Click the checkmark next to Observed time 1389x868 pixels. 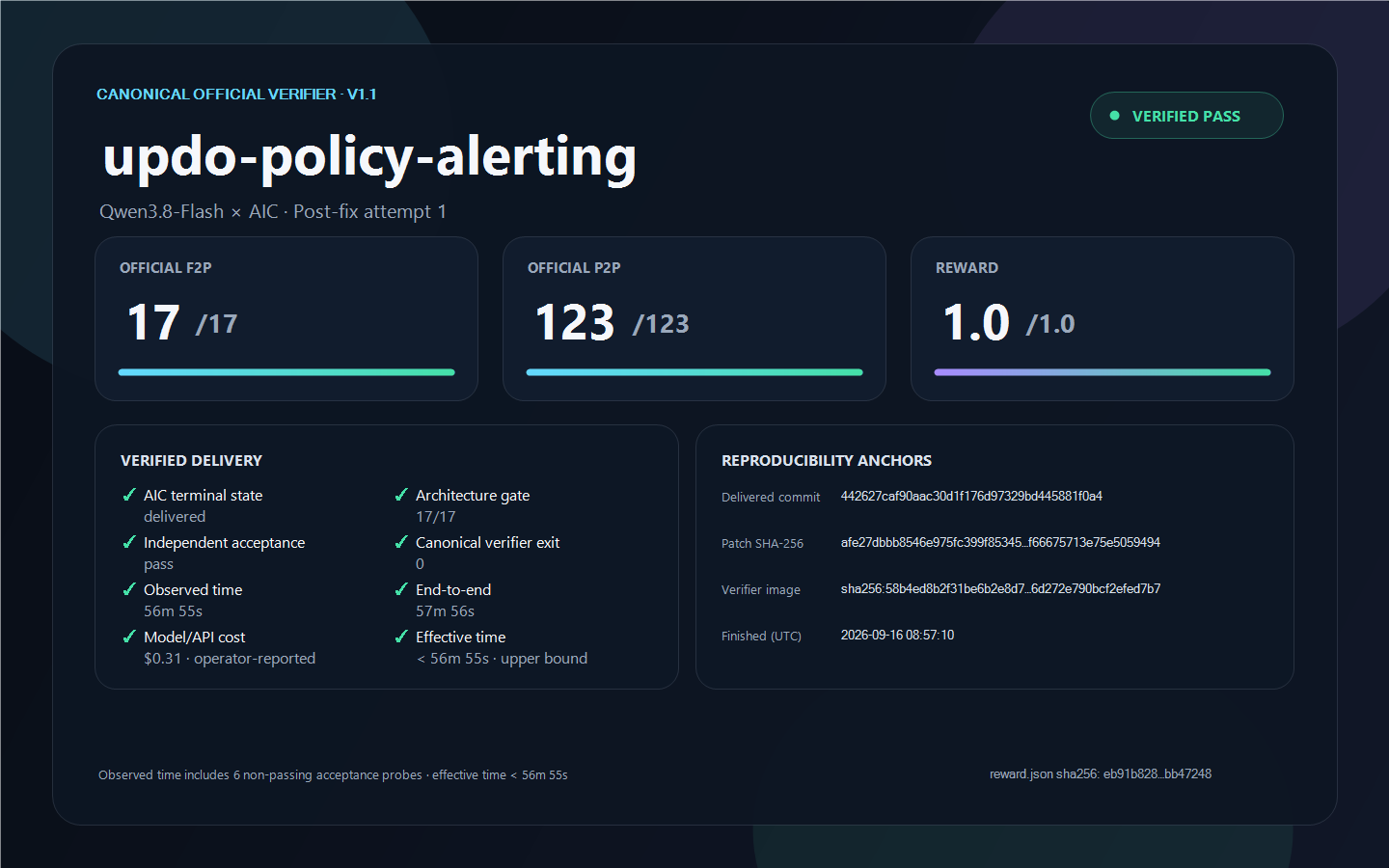tap(129, 589)
